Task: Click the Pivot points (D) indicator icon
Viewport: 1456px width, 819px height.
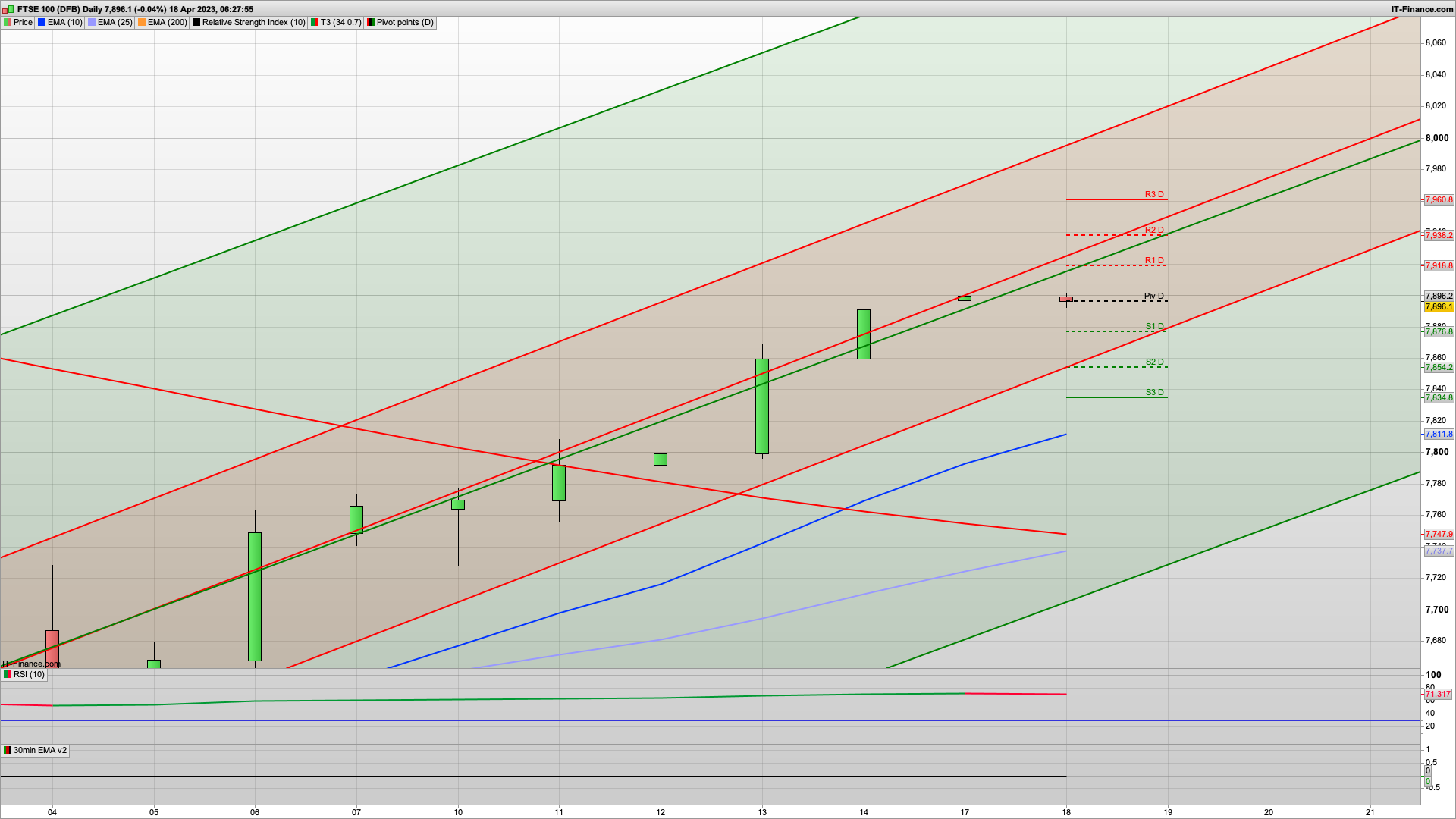Action: pyautogui.click(x=371, y=22)
